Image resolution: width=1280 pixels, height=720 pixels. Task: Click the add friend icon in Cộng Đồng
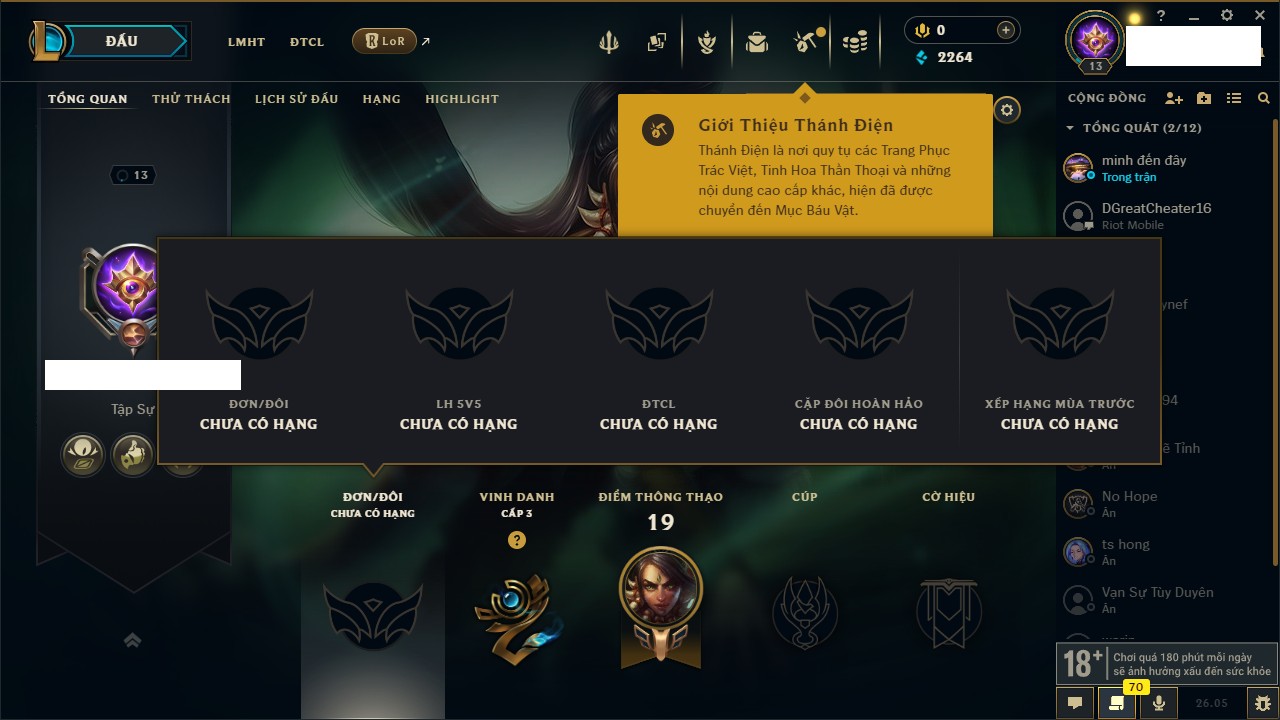click(x=1174, y=98)
